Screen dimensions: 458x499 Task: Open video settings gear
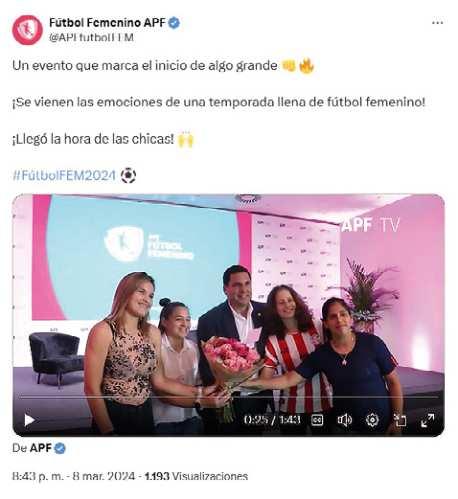pos(372,420)
